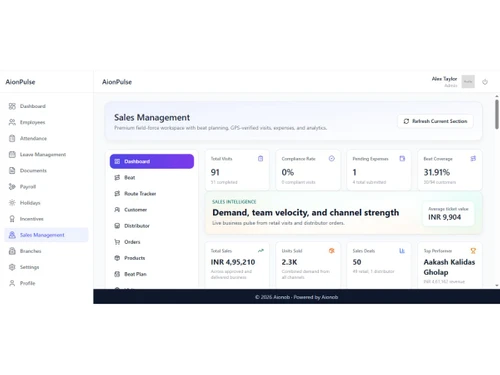Click the AionPulse logo in sidebar
The height and width of the screenshot is (375, 500).
[x=20, y=82]
